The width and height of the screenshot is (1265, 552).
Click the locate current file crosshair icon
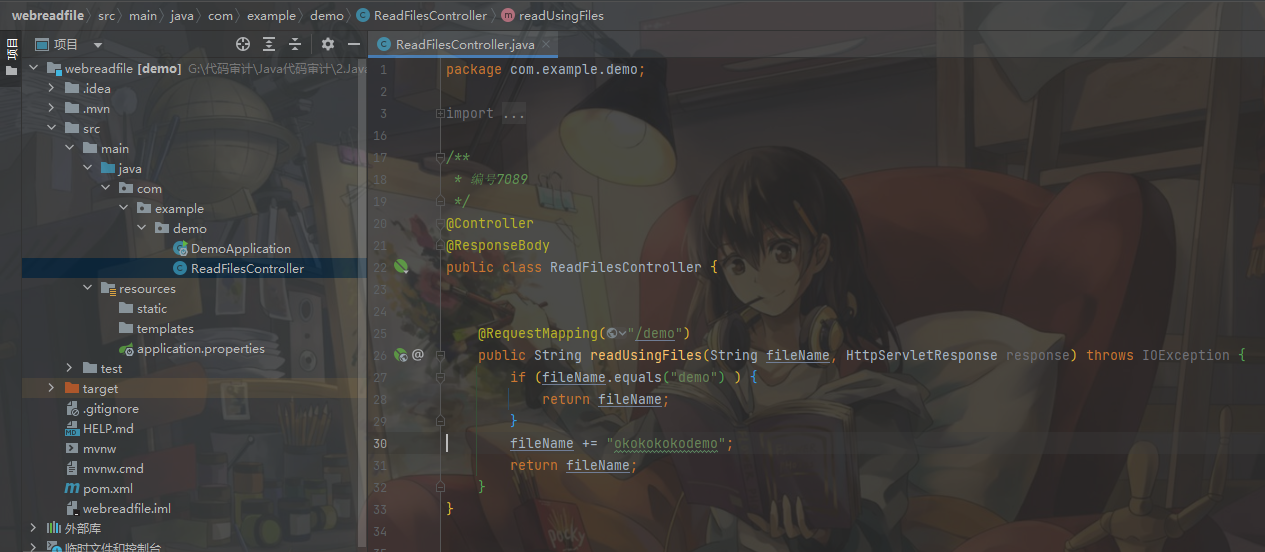tap(242, 44)
